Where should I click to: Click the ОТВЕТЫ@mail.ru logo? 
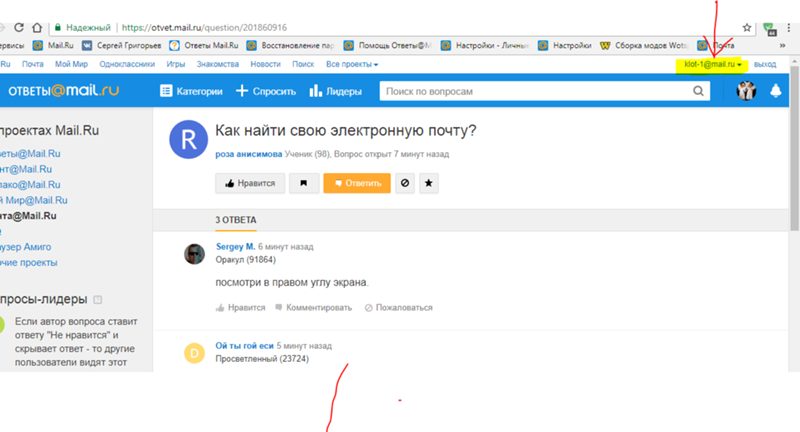point(63,91)
